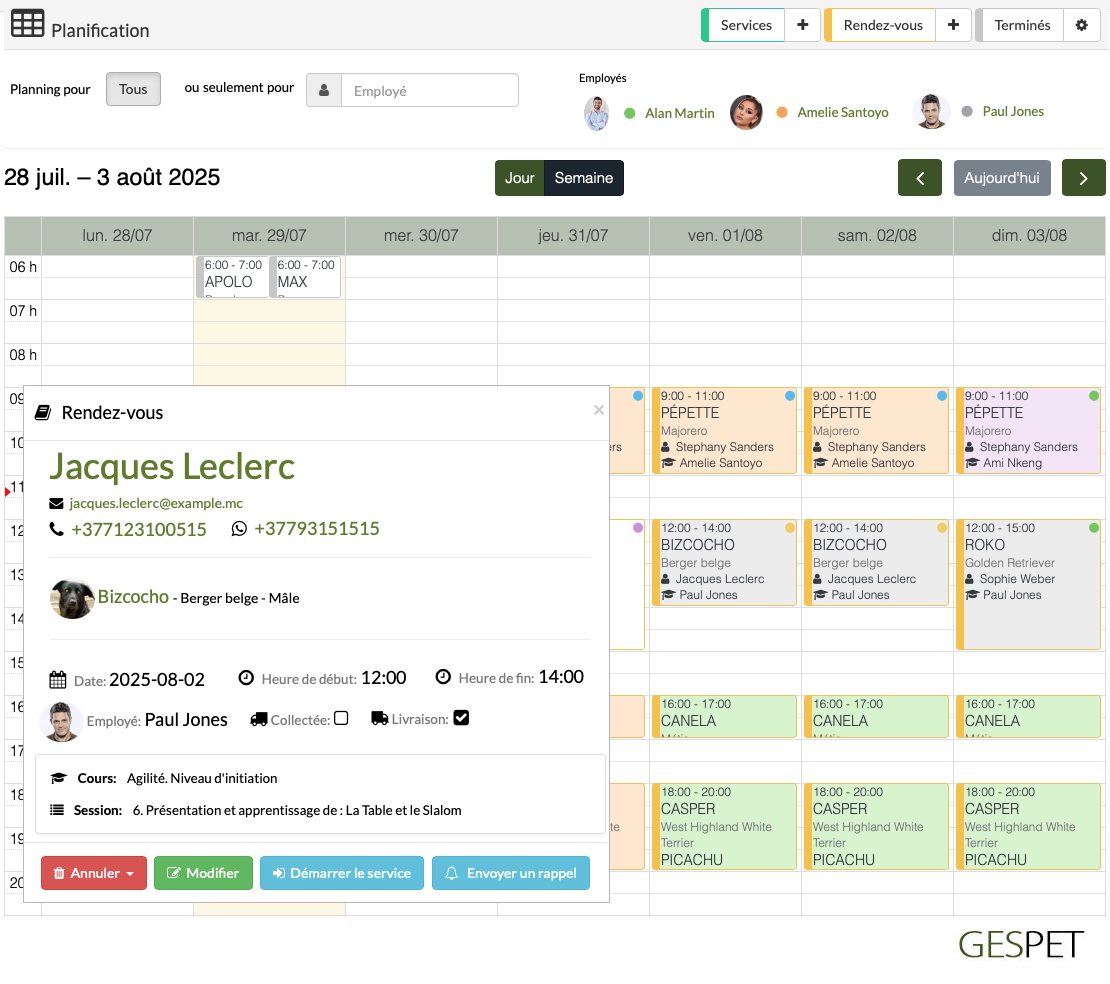Image resolution: width=1110 pixels, height=984 pixels.
Task: Click the Modifier button
Action: pyautogui.click(x=203, y=873)
